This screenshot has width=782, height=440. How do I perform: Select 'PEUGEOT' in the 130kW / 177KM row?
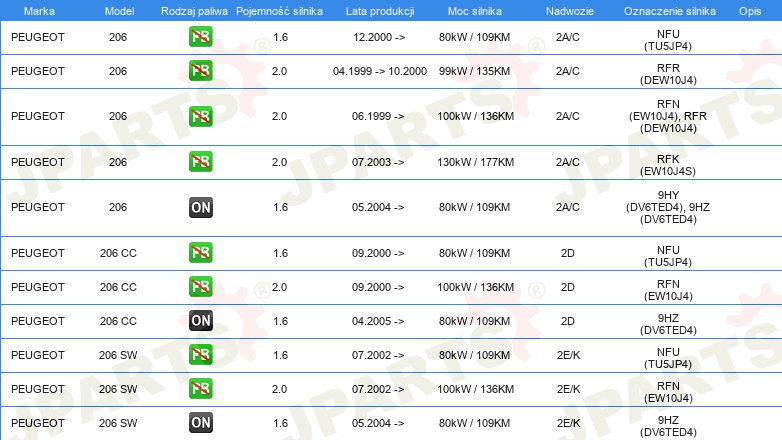tap(38, 162)
